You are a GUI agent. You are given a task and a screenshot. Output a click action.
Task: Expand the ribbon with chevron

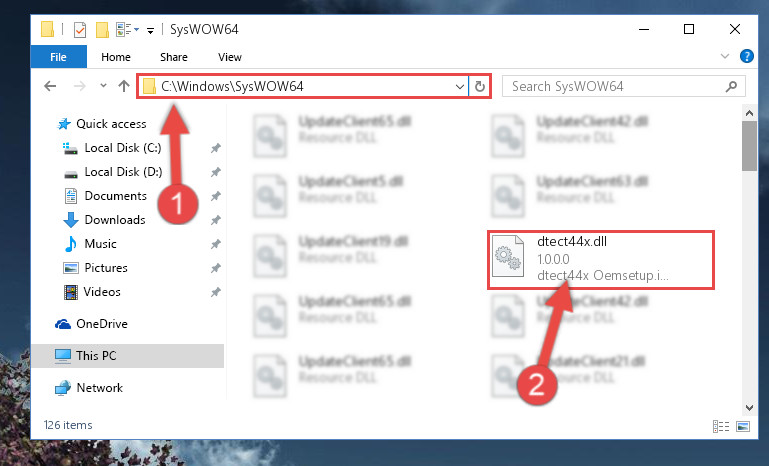(725, 56)
